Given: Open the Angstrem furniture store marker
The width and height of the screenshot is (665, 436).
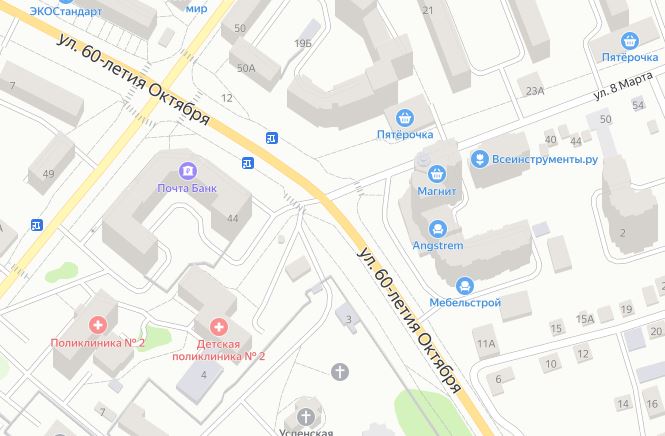Looking at the screenshot, I should pyautogui.click(x=438, y=229).
